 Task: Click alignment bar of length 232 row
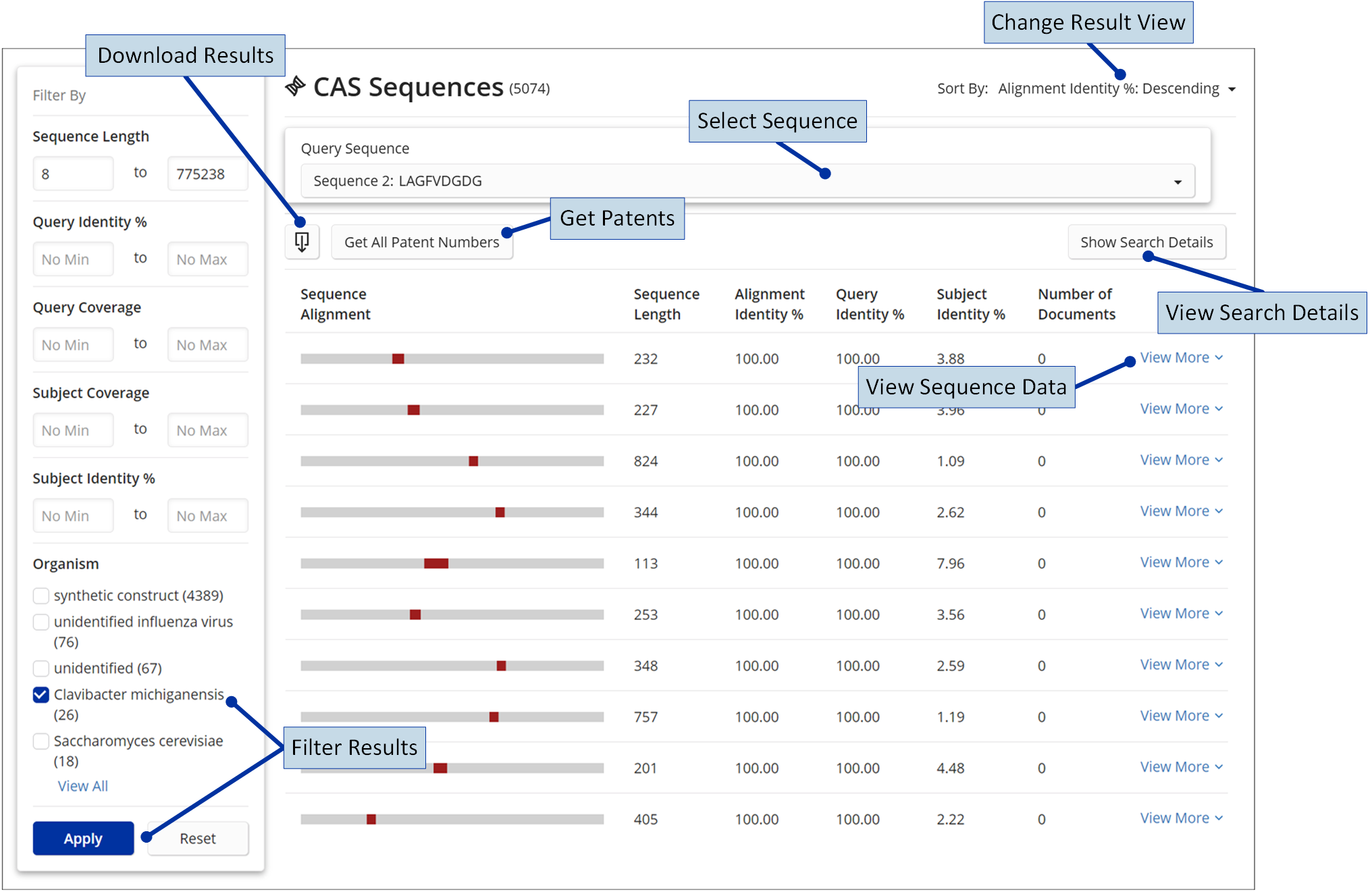pyautogui.click(x=452, y=359)
